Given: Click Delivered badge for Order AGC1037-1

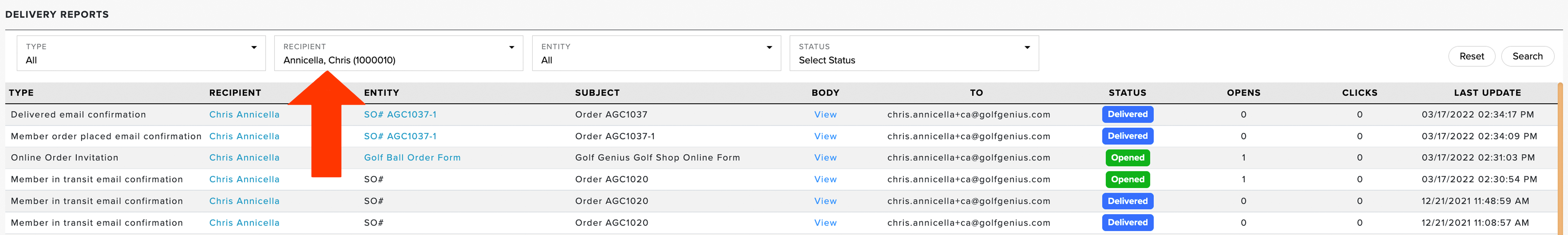Looking at the screenshot, I should click(1127, 136).
